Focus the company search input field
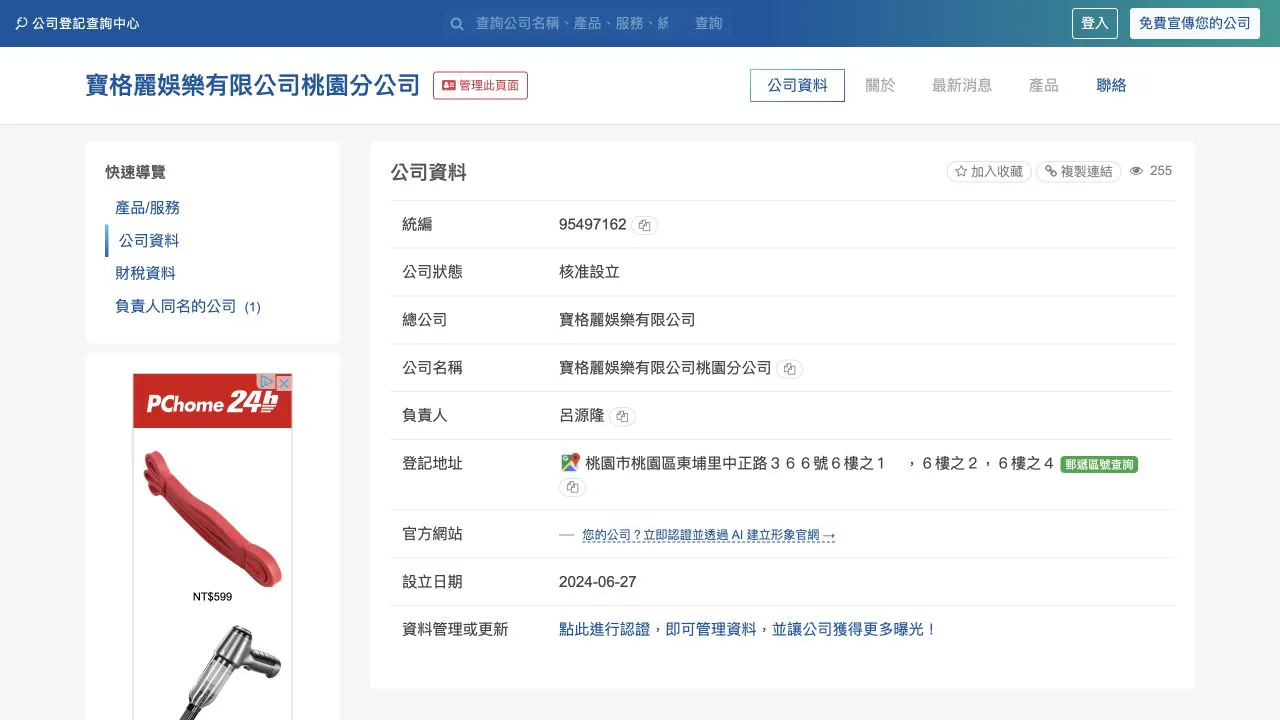The width and height of the screenshot is (1280, 720). 572,23
